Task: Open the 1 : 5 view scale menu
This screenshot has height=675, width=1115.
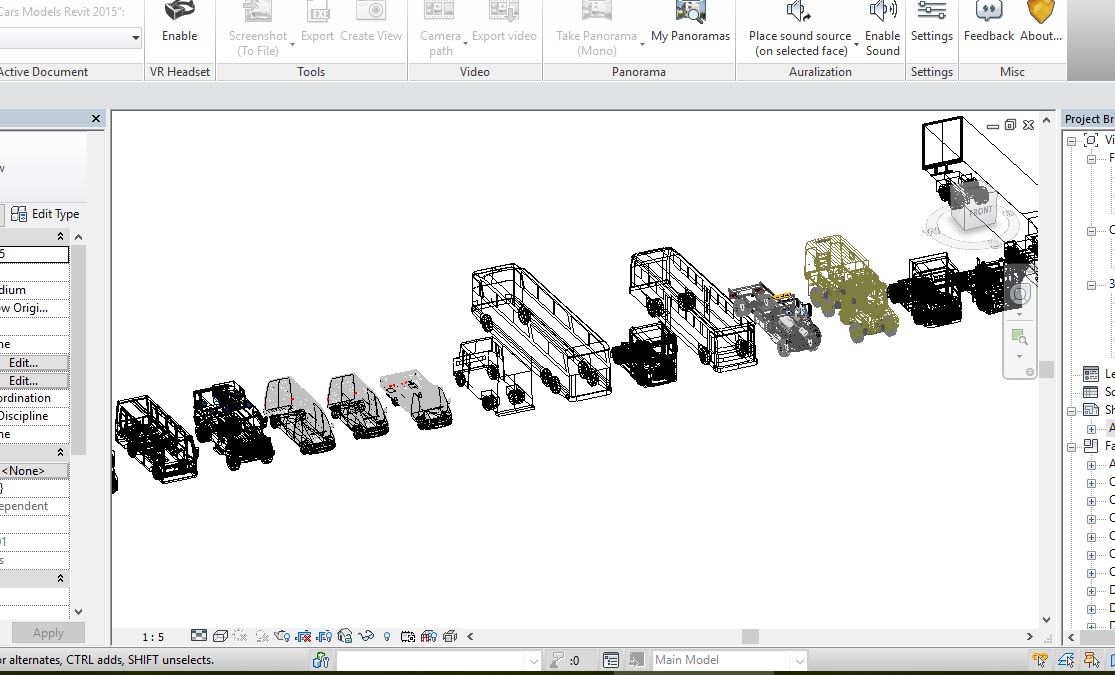Action: point(153,637)
